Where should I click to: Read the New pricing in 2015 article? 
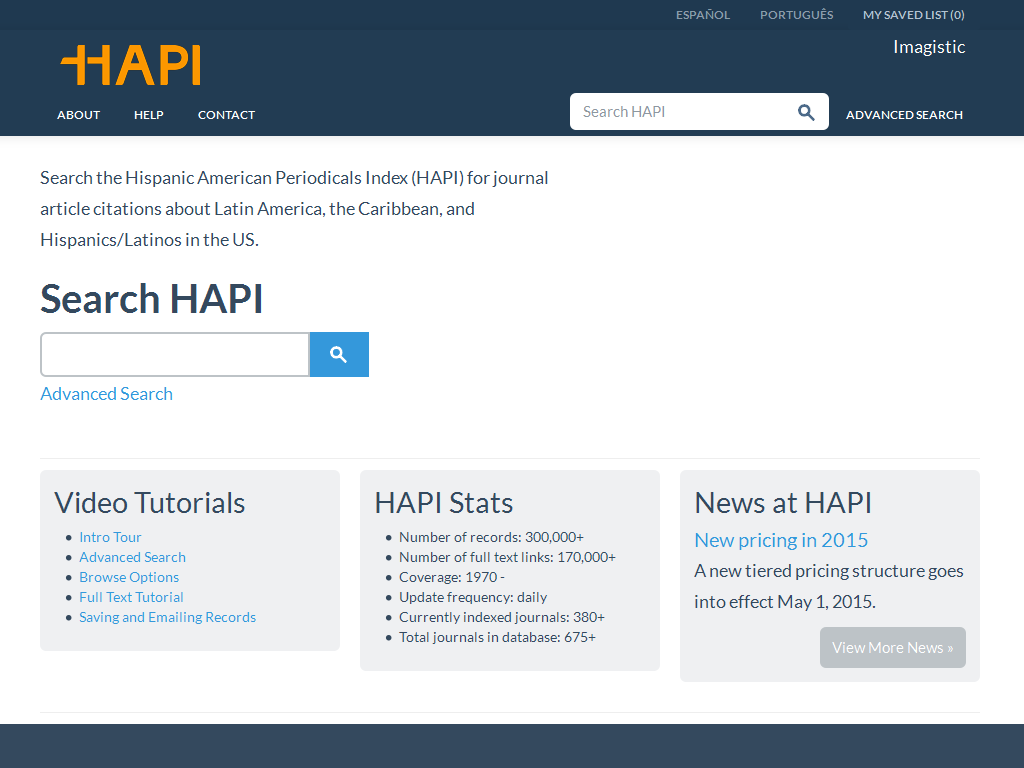[x=781, y=539]
